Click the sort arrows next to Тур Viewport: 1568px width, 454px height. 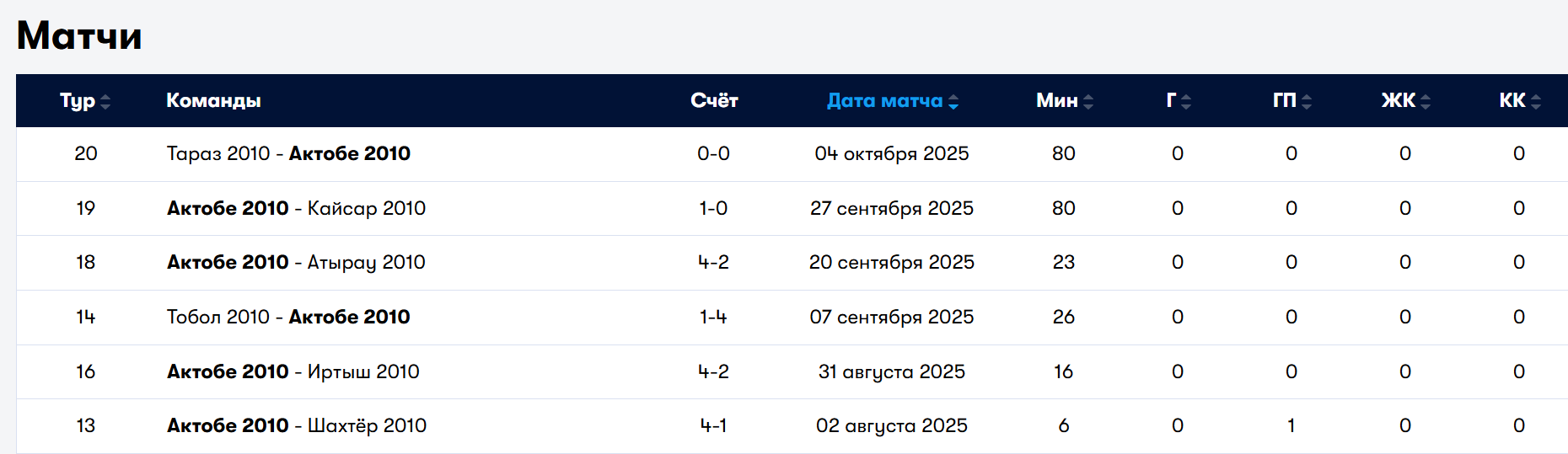pyautogui.click(x=105, y=102)
